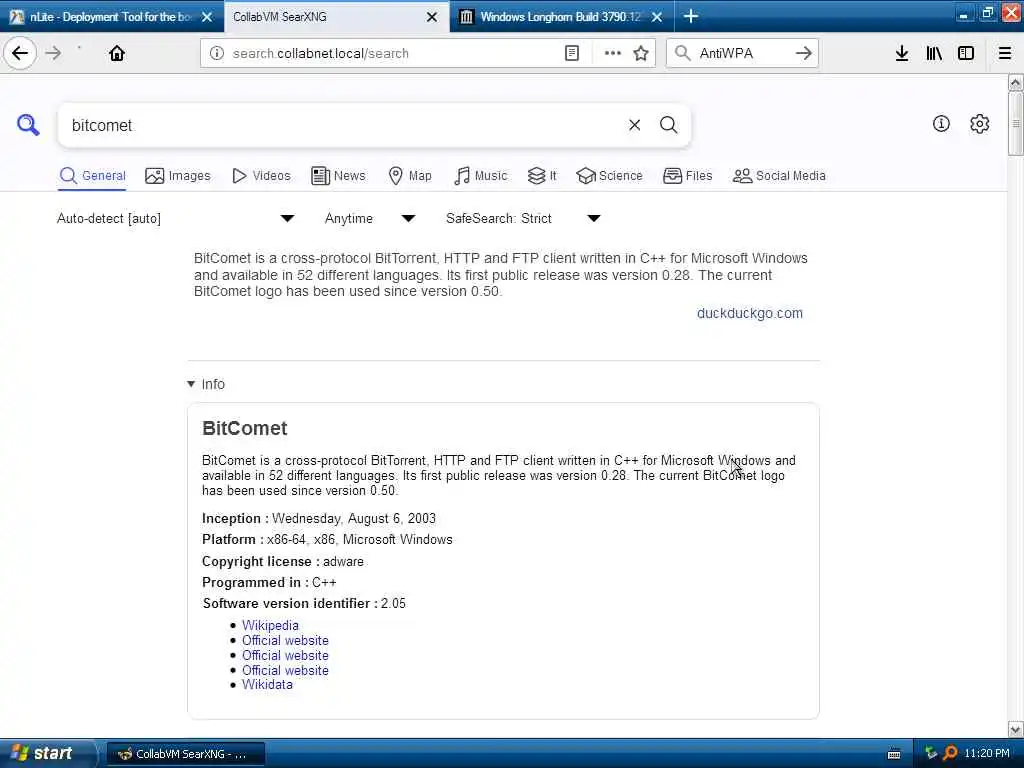Select the Images search category
This screenshot has height=768, width=1024.
coord(178,176)
